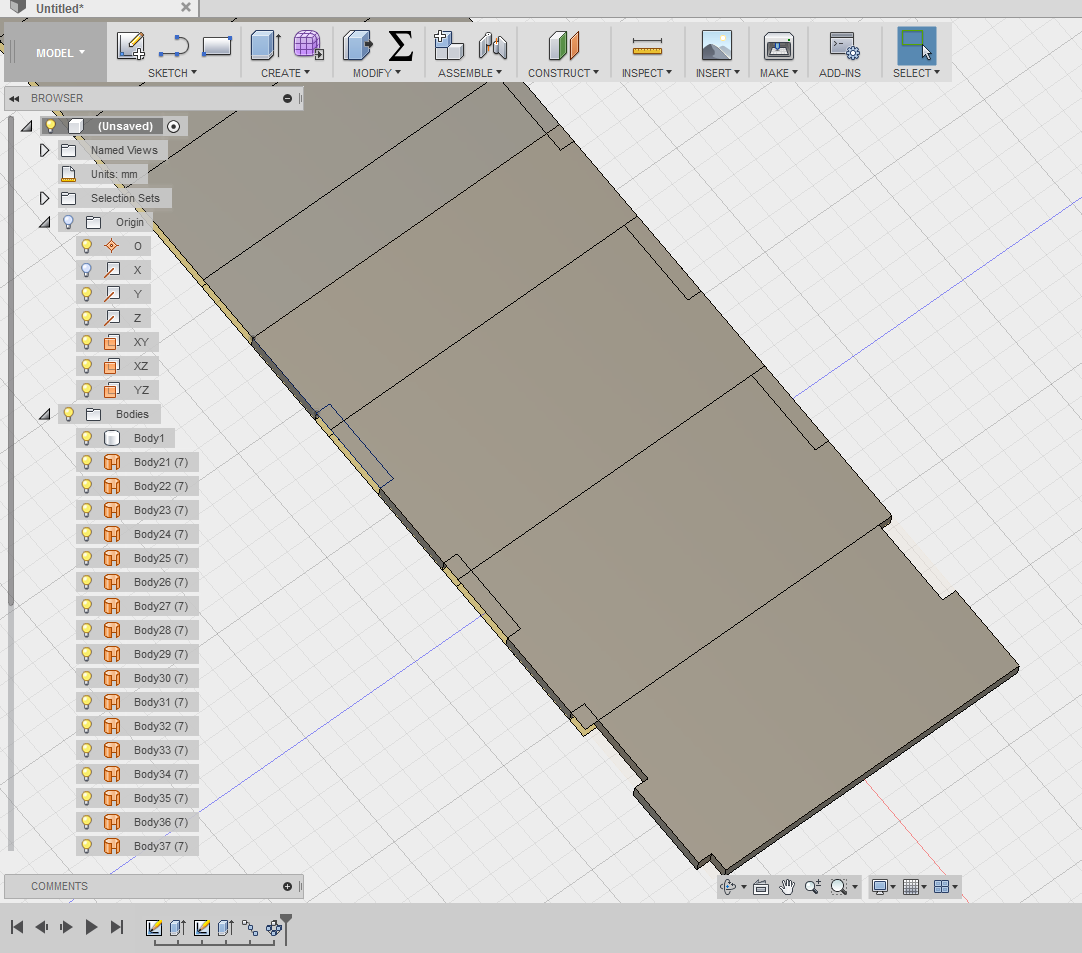
Task: Toggle visibility of the Bodies folder
Action: tap(68, 414)
